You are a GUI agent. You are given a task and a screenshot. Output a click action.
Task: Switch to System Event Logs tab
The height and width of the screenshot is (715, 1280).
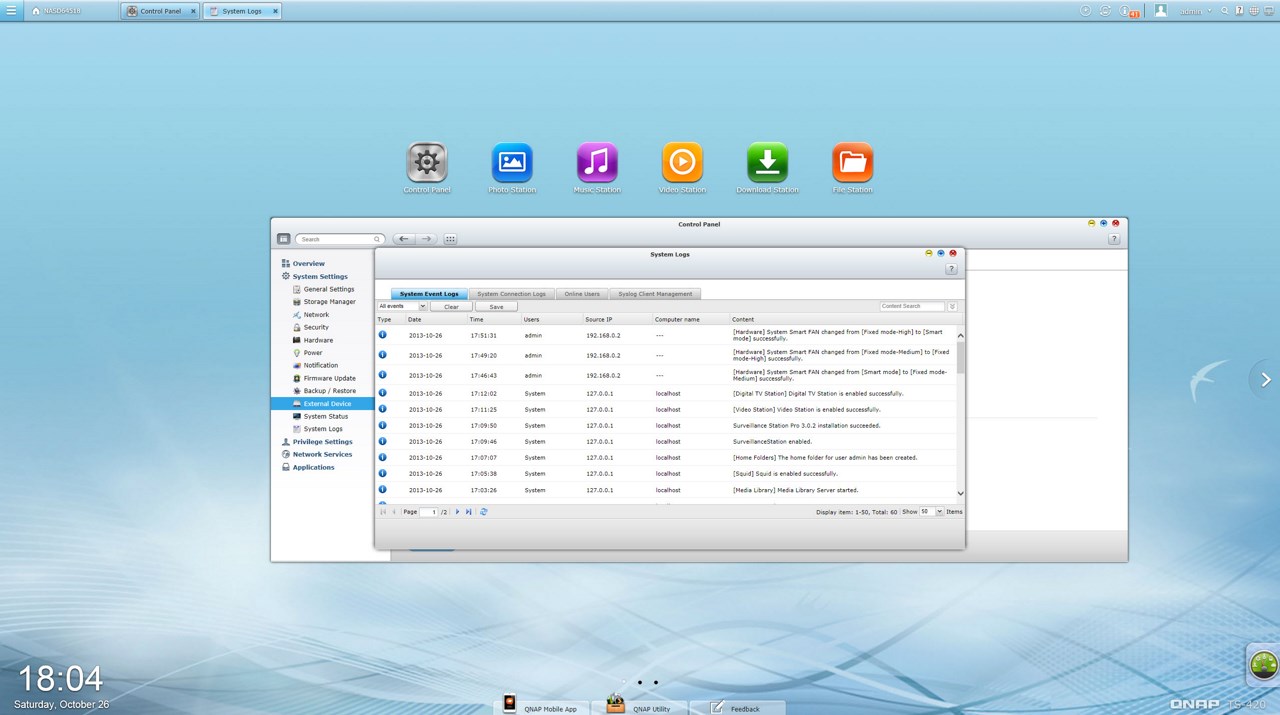[429, 294]
